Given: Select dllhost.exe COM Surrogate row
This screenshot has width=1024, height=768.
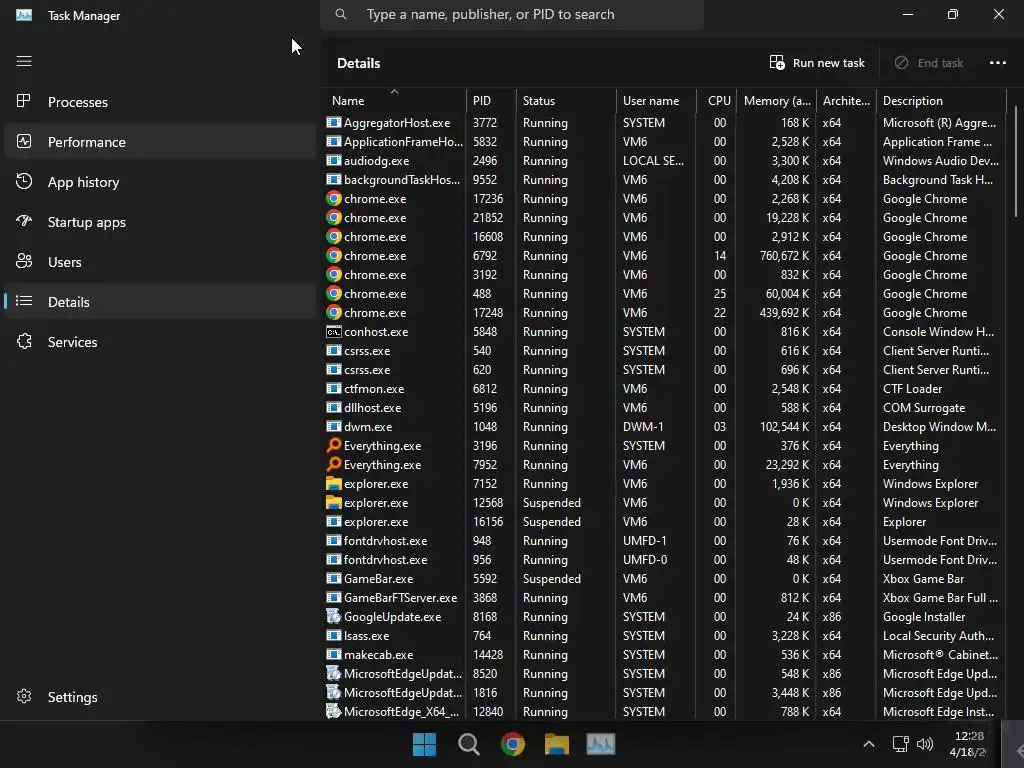Looking at the screenshot, I should coord(665,408).
